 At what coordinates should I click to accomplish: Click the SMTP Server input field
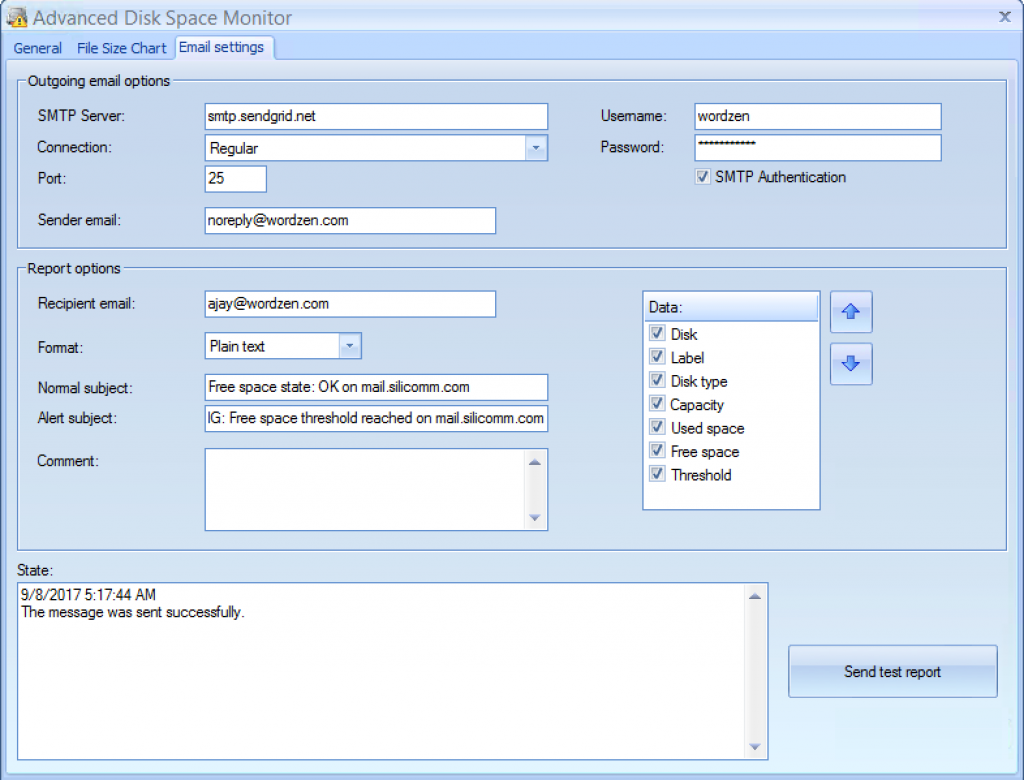(375, 116)
